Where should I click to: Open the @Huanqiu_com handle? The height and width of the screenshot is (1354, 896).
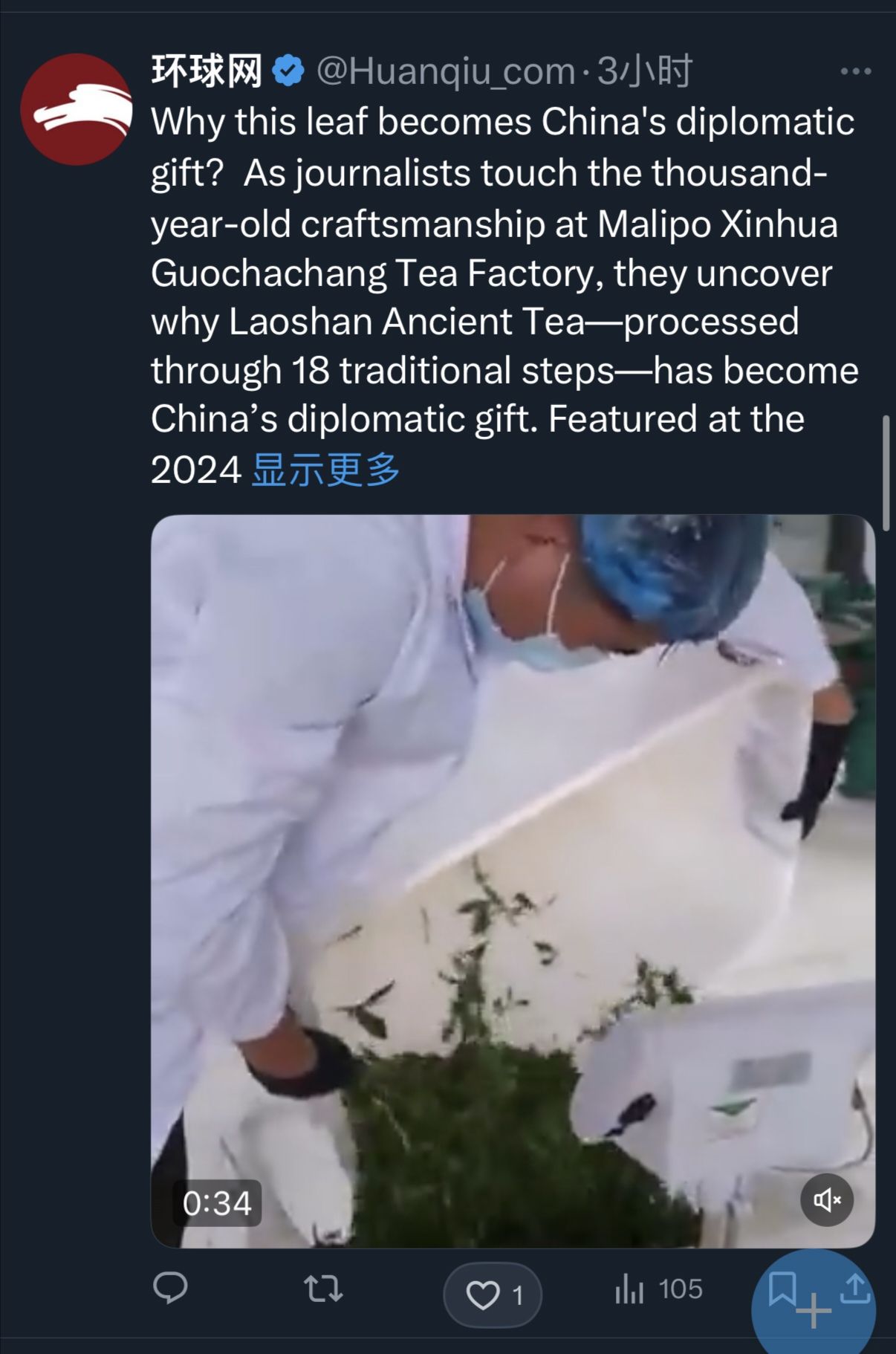tap(446, 71)
